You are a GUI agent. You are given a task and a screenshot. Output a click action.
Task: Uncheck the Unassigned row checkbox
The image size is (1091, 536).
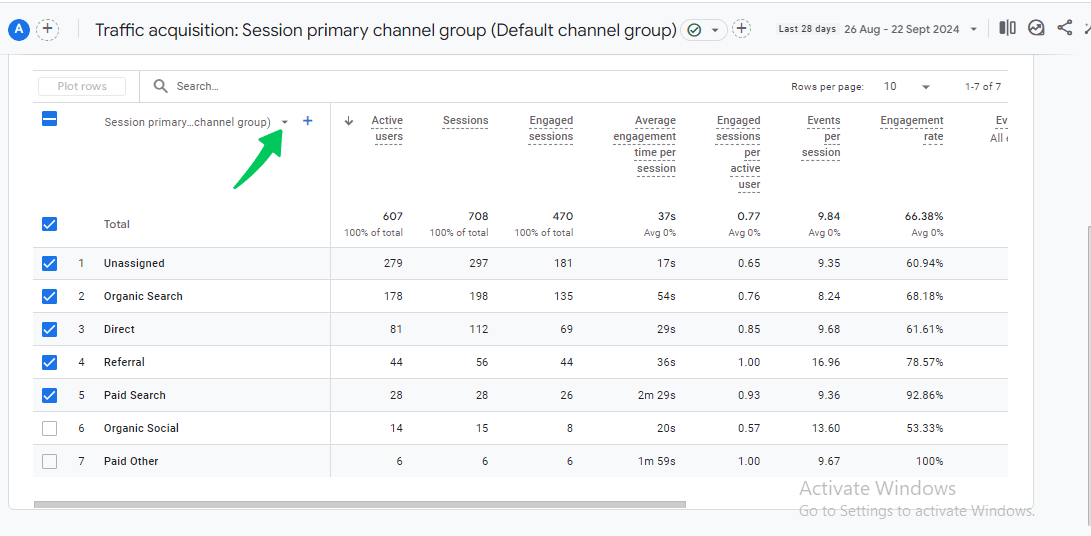click(x=49, y=264)
